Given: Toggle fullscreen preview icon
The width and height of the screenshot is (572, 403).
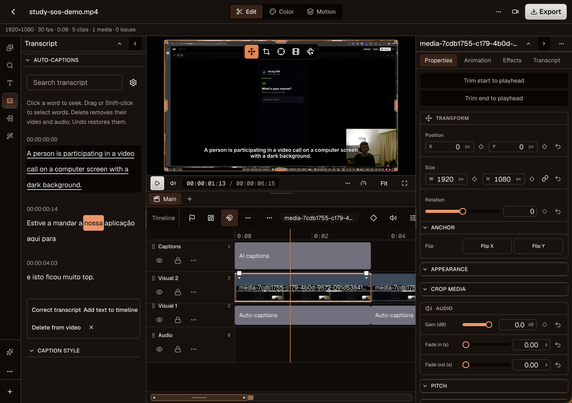Looking at the screenshot, I should click(x=405, y=183).
